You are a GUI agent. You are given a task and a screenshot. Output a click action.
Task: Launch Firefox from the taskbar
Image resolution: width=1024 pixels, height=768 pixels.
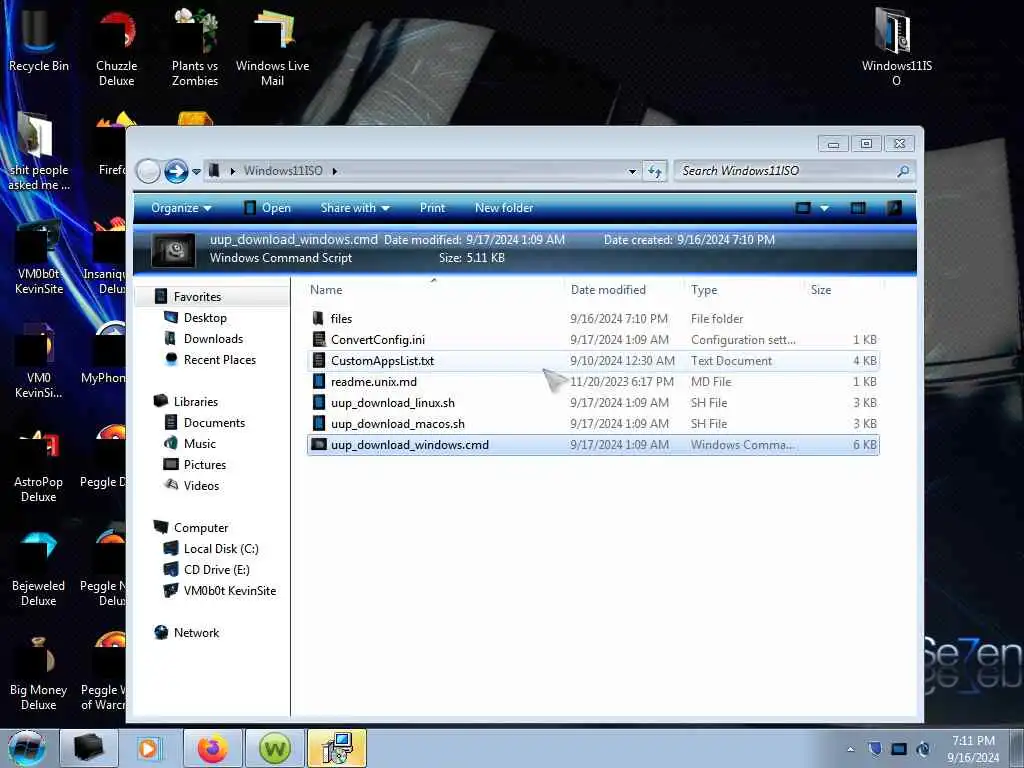pos(213,748)
